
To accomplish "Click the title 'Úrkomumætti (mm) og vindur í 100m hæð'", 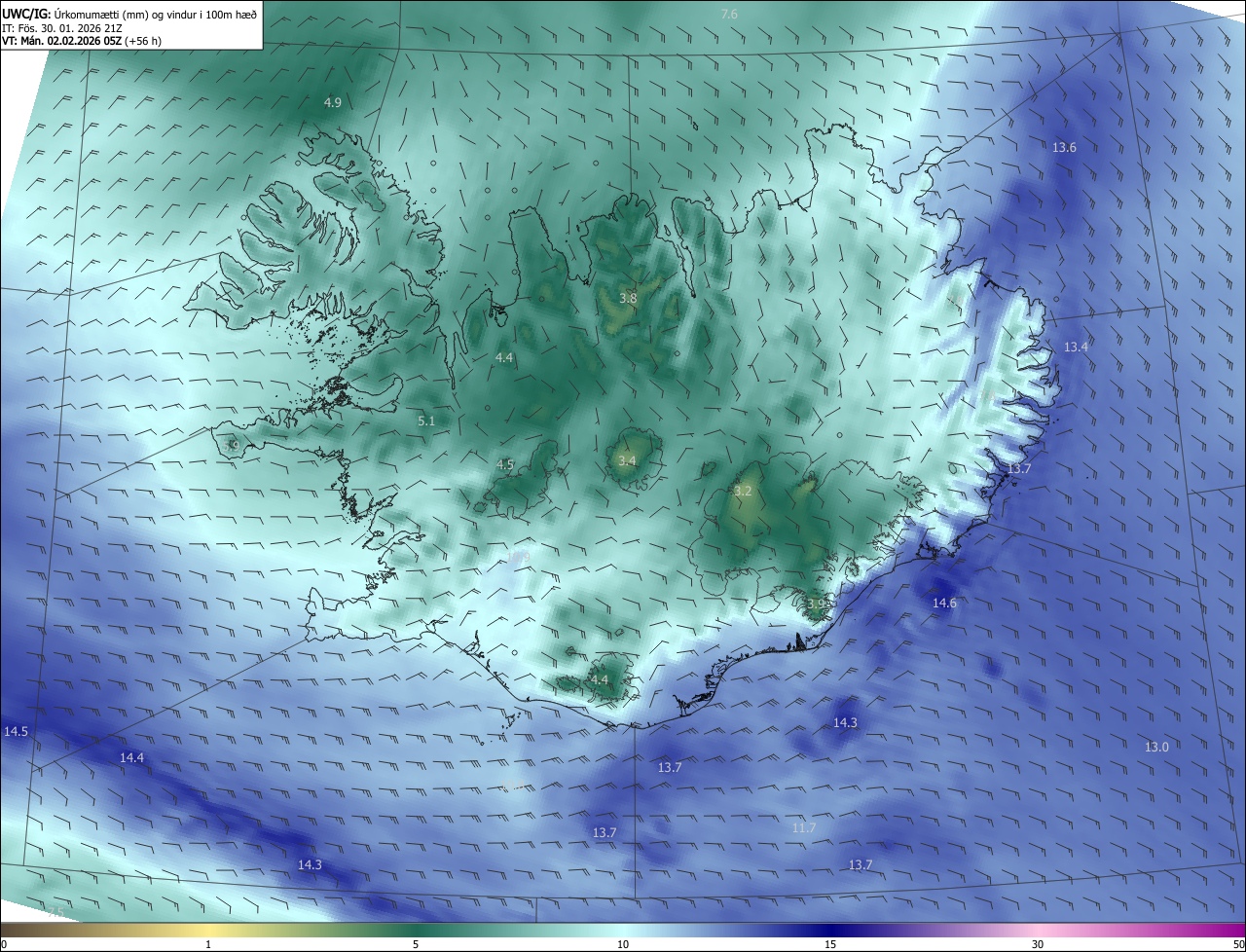I will coord(156,14).
